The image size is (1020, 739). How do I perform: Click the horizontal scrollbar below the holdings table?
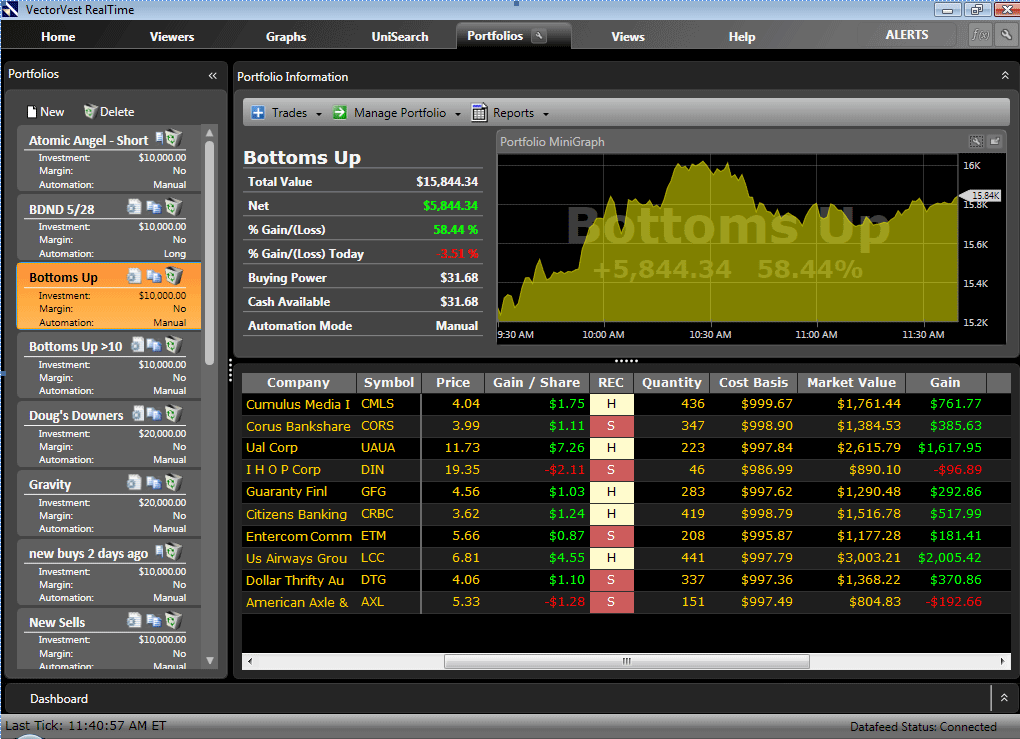[625, 661]
